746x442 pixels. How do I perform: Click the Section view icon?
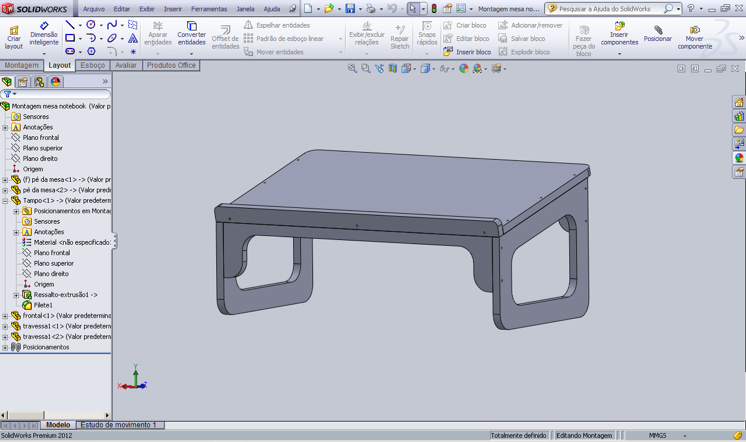coord(393,69)
